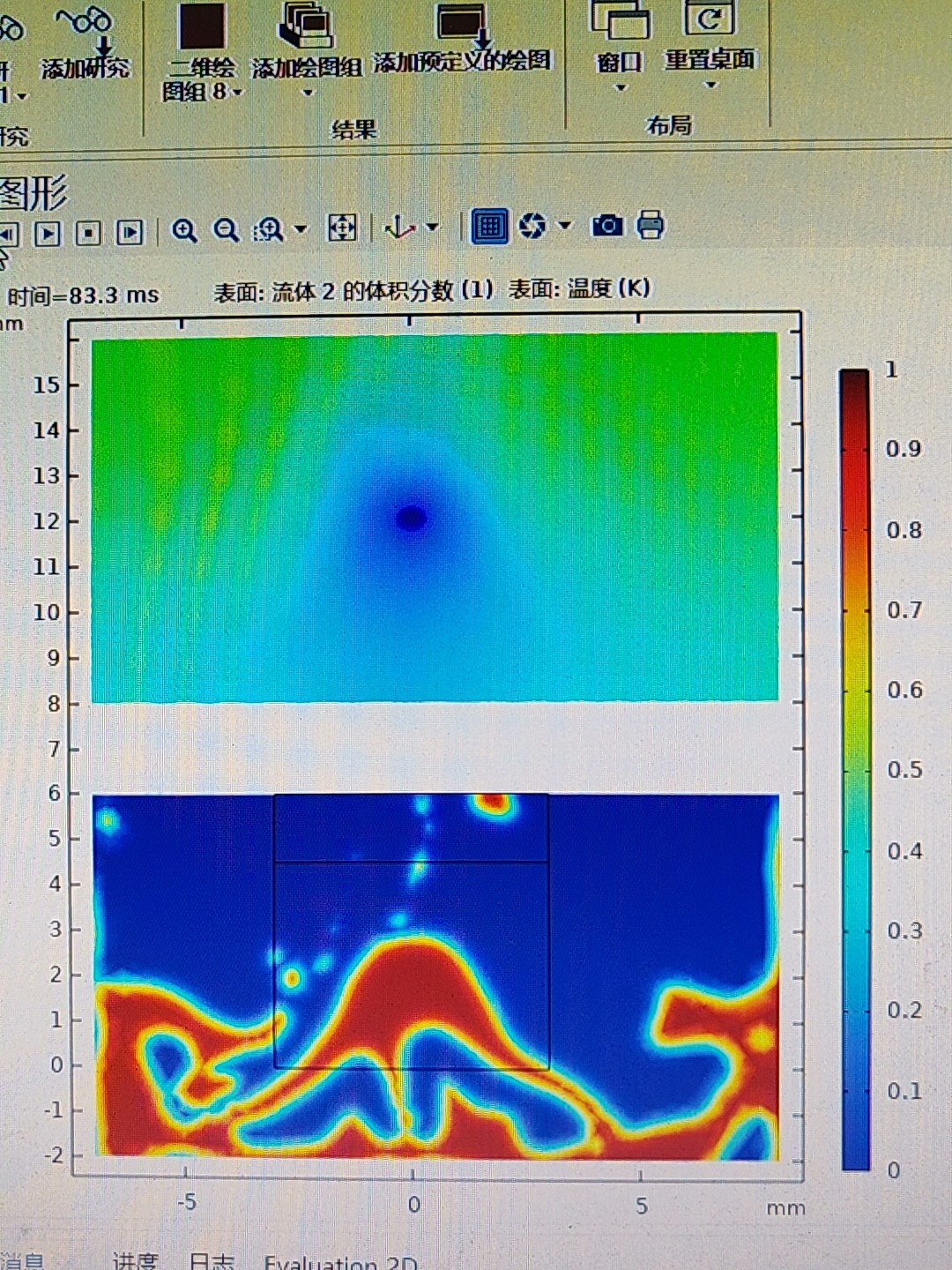
Task: Click the stop animation button in graphics toolbar
Action: coord(88,234)
